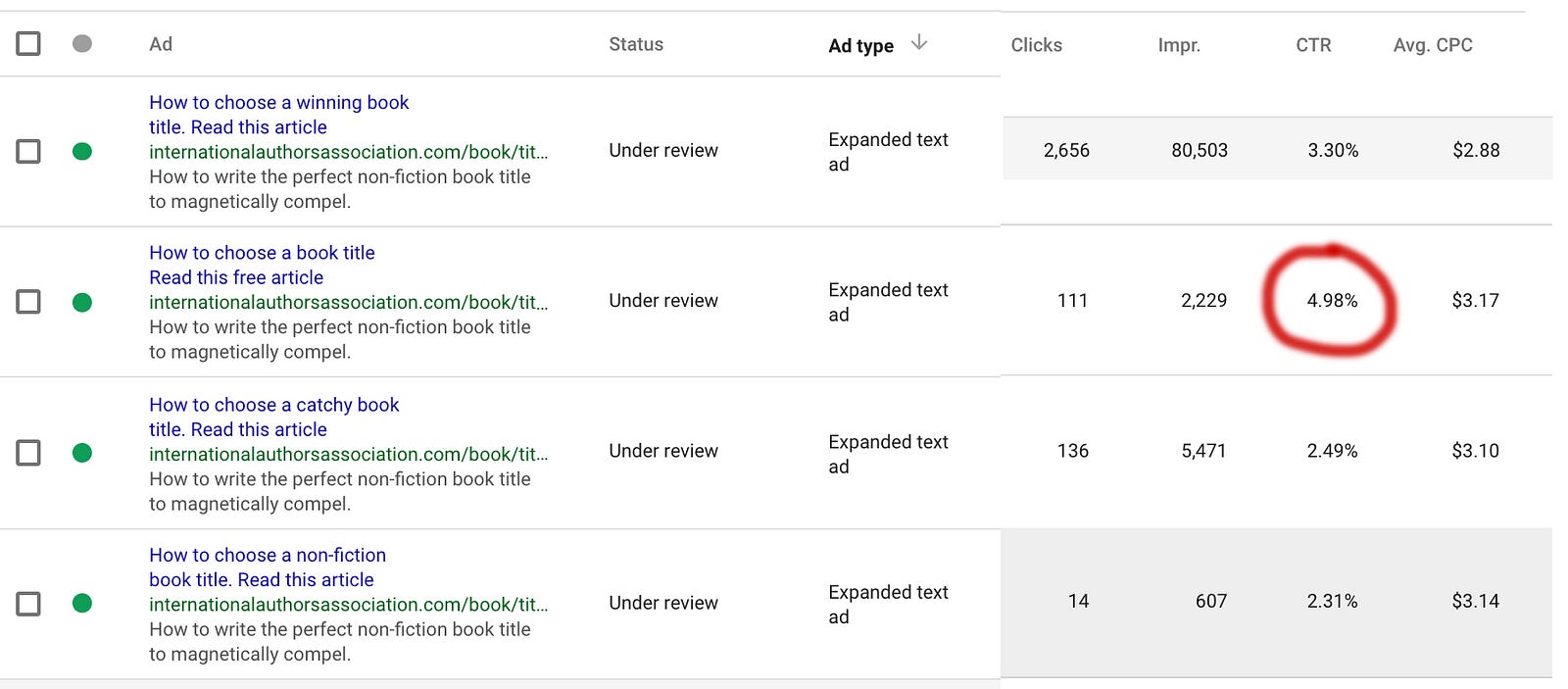Image resolution: width=1568 pixels, height=689 pixels.
Task: Check the box for winning book title ad
Action: tap(28, 151)
